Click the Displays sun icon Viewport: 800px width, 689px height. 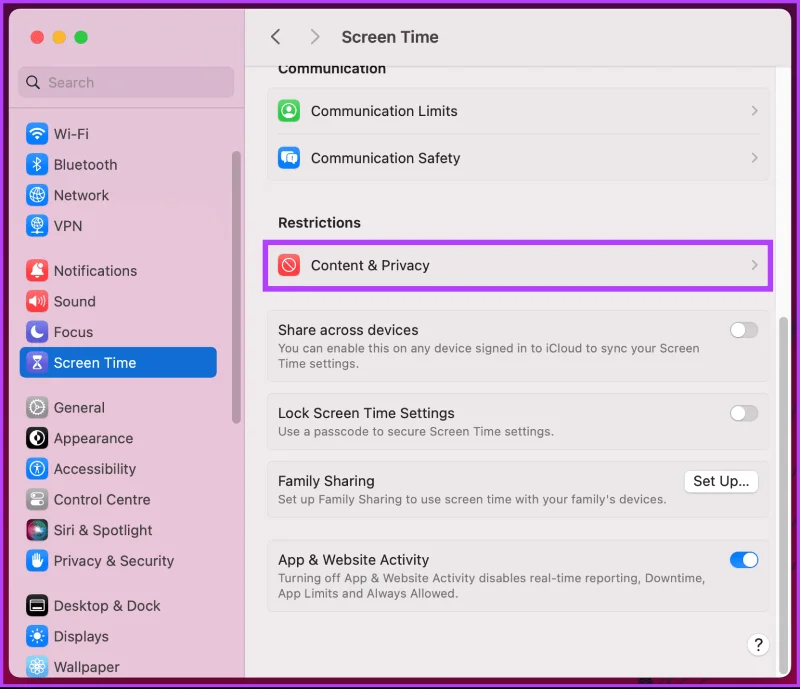37,636
